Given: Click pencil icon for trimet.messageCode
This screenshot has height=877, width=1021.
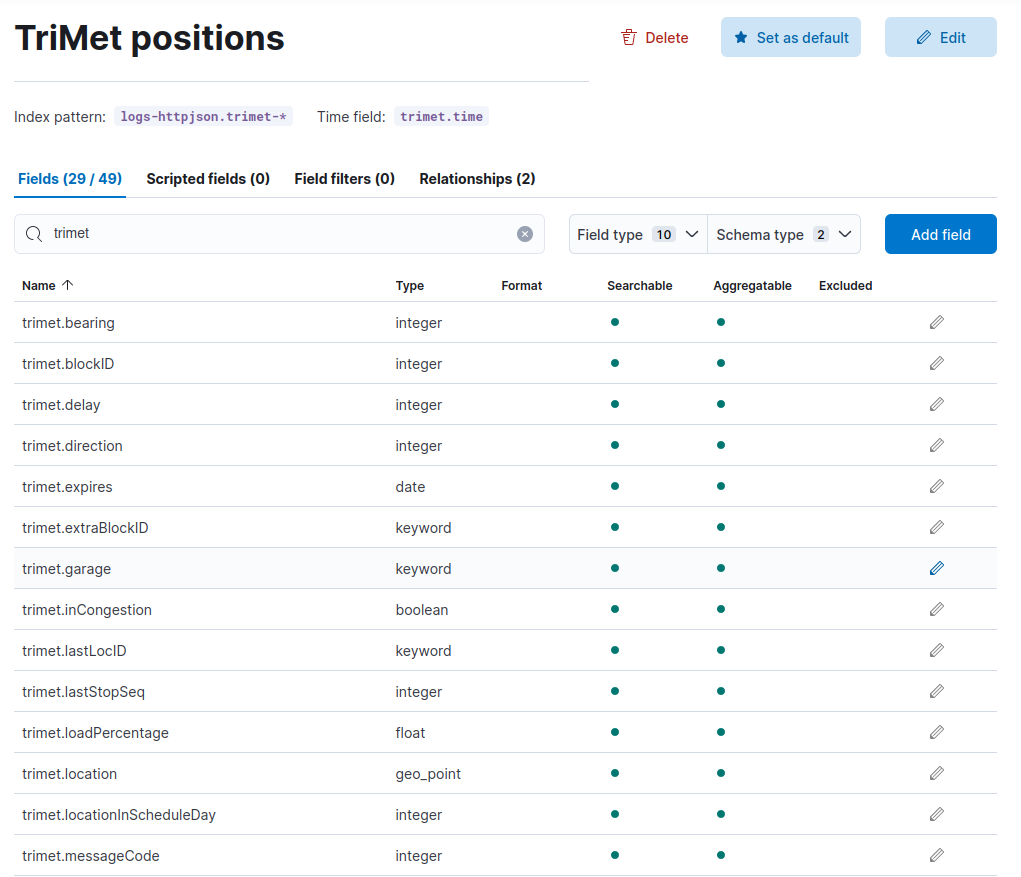Looking at the screenshot, I should [x=936, y=855].
